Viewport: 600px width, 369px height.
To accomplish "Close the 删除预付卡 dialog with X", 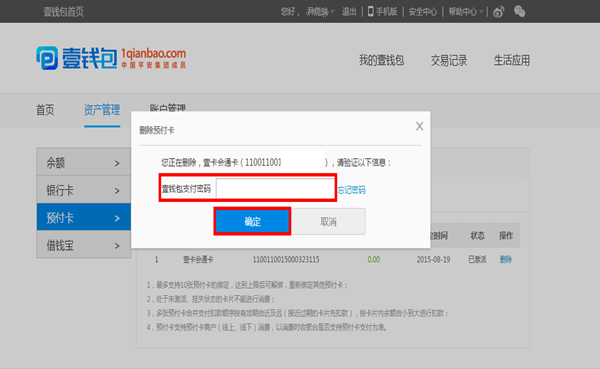I will (419, 126).
